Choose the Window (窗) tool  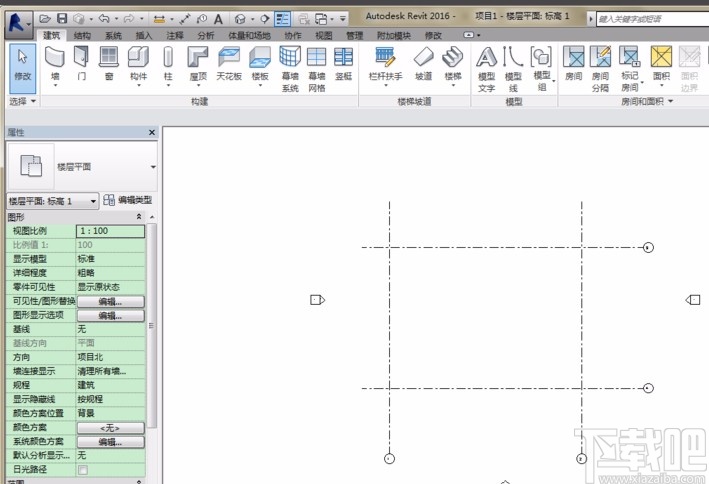(109, 63)
